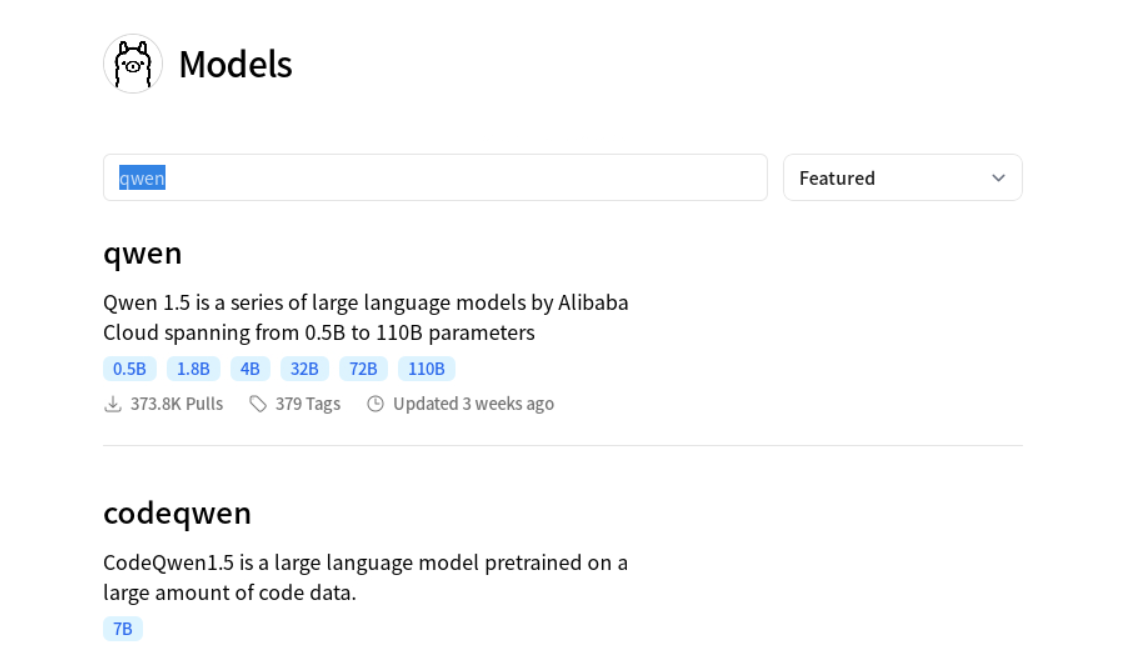Viewport: 1146px width, 650px height.
Task: Click the Qwen 1.5 description text
Action: 365,317
